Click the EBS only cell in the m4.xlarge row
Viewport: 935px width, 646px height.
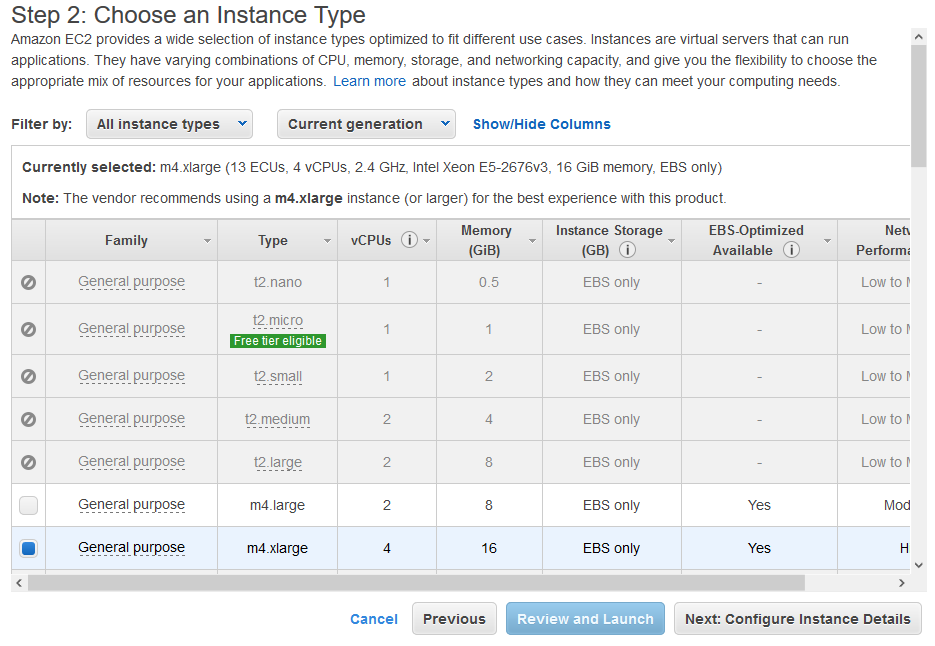[x=611, y=548]
